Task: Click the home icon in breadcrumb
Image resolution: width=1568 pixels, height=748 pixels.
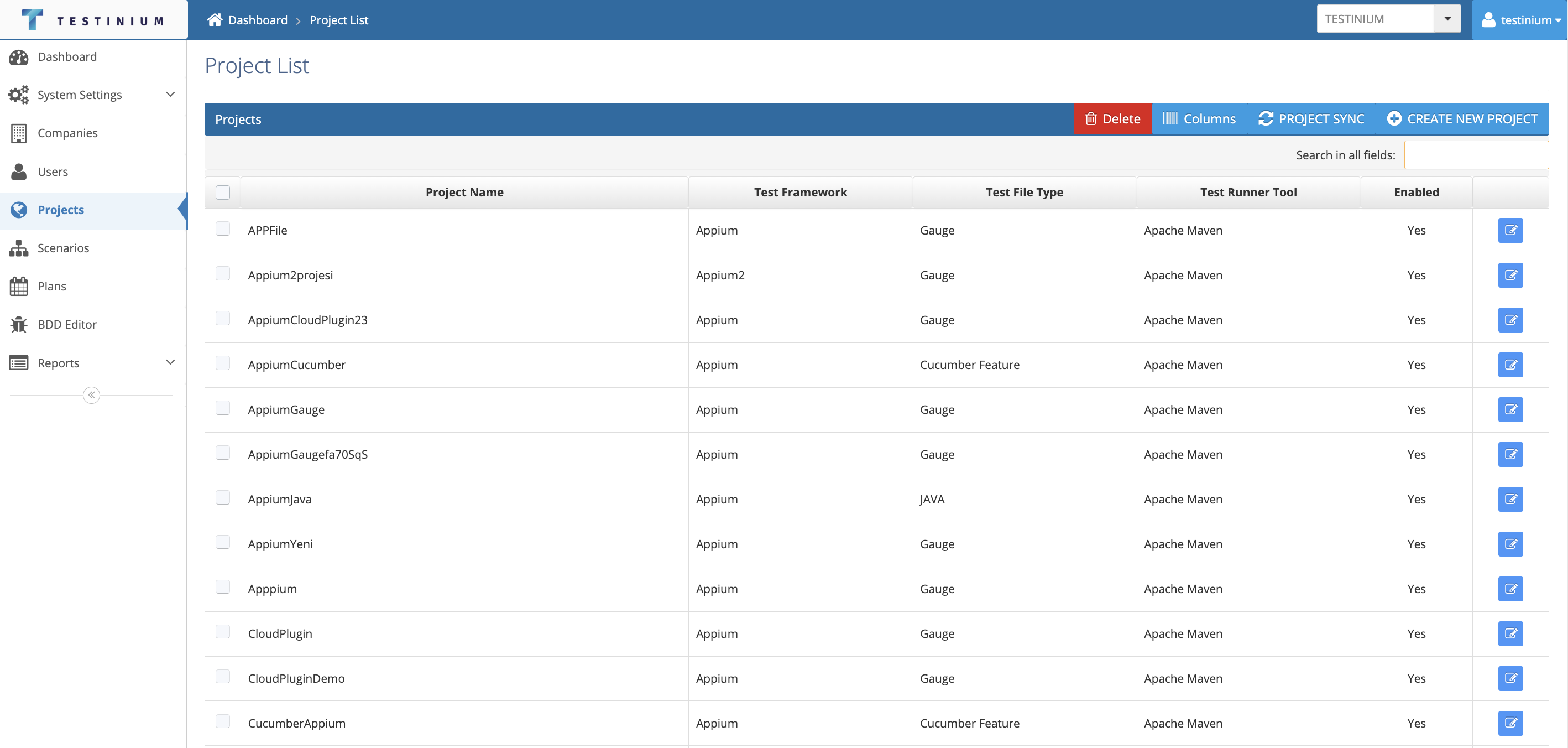Action: pyautogui.click(x=215, y=19)
